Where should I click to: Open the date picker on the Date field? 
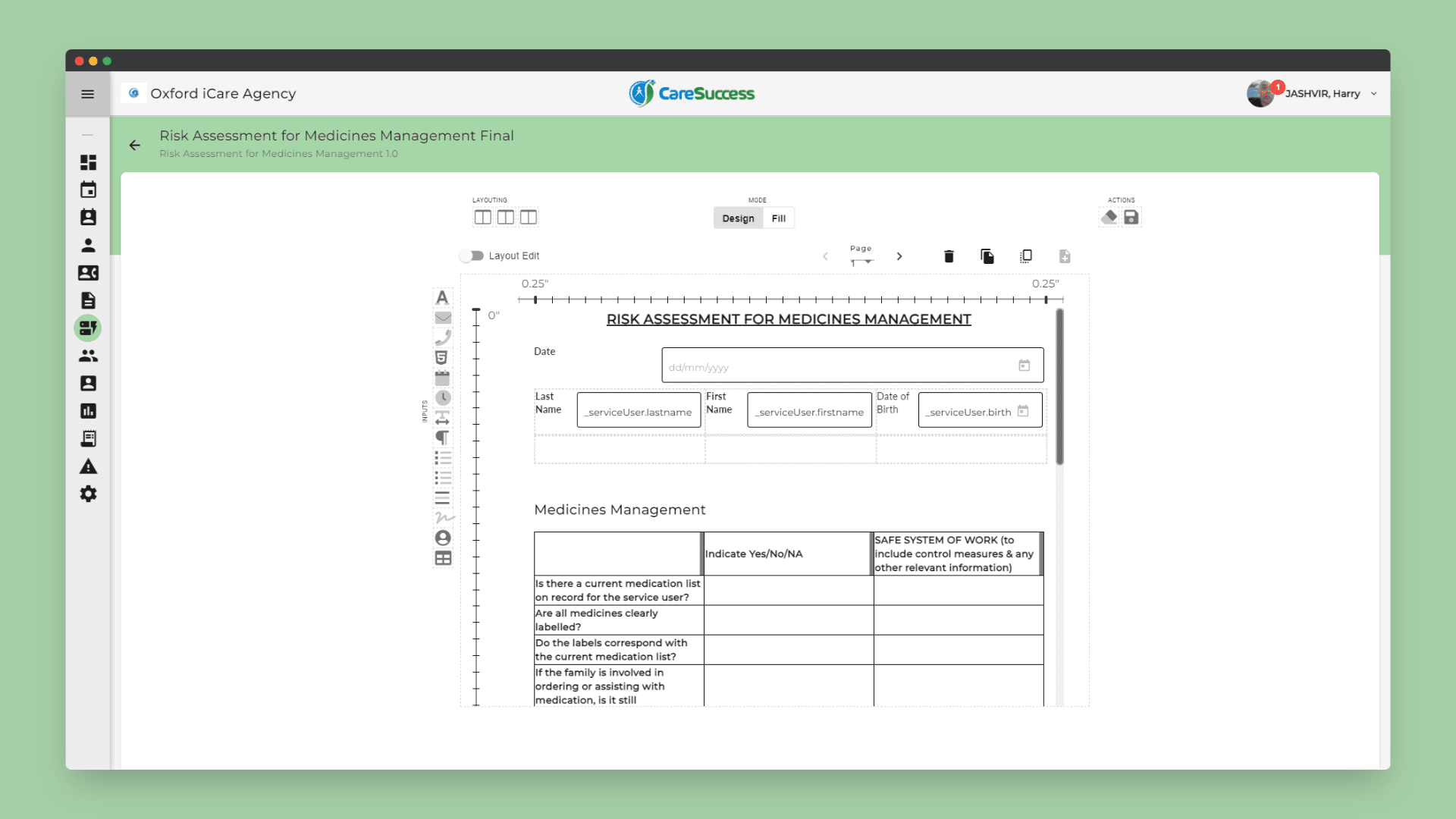tap(1025, 365)
